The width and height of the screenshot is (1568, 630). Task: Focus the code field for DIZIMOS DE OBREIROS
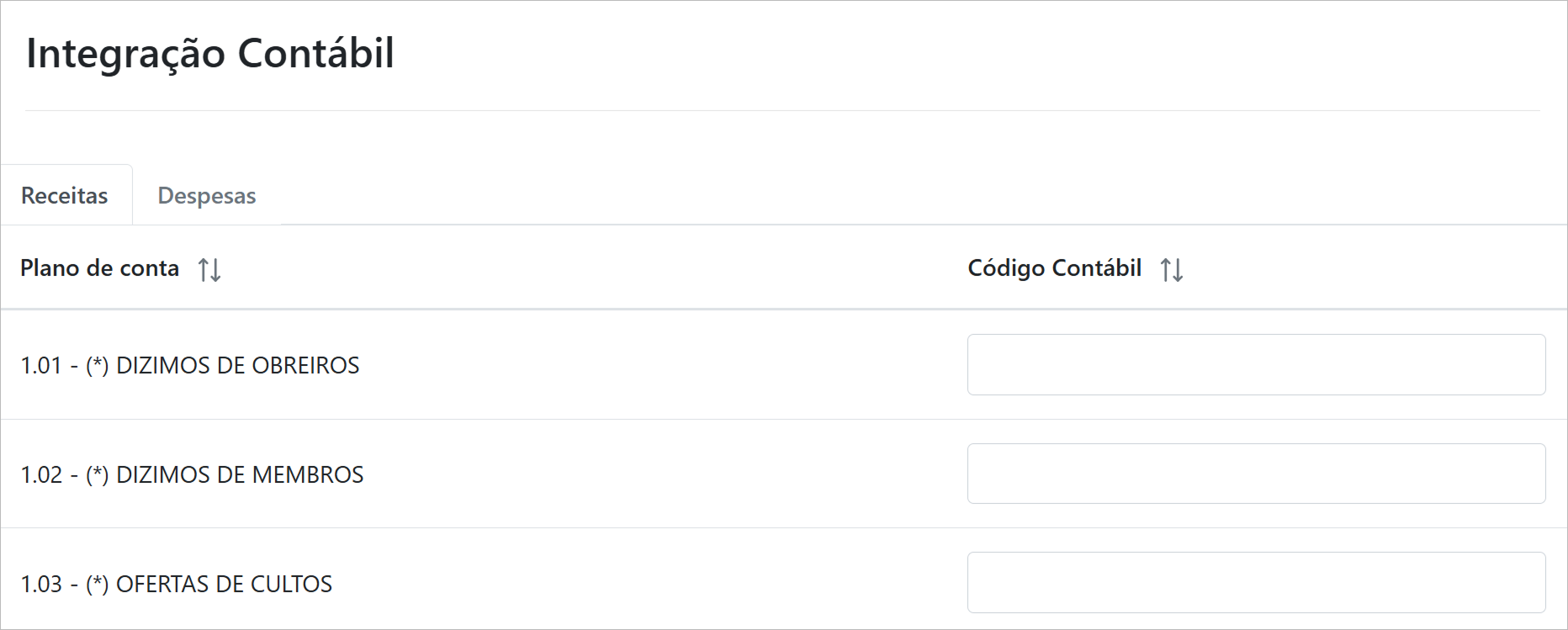(x=1256, y=365)
